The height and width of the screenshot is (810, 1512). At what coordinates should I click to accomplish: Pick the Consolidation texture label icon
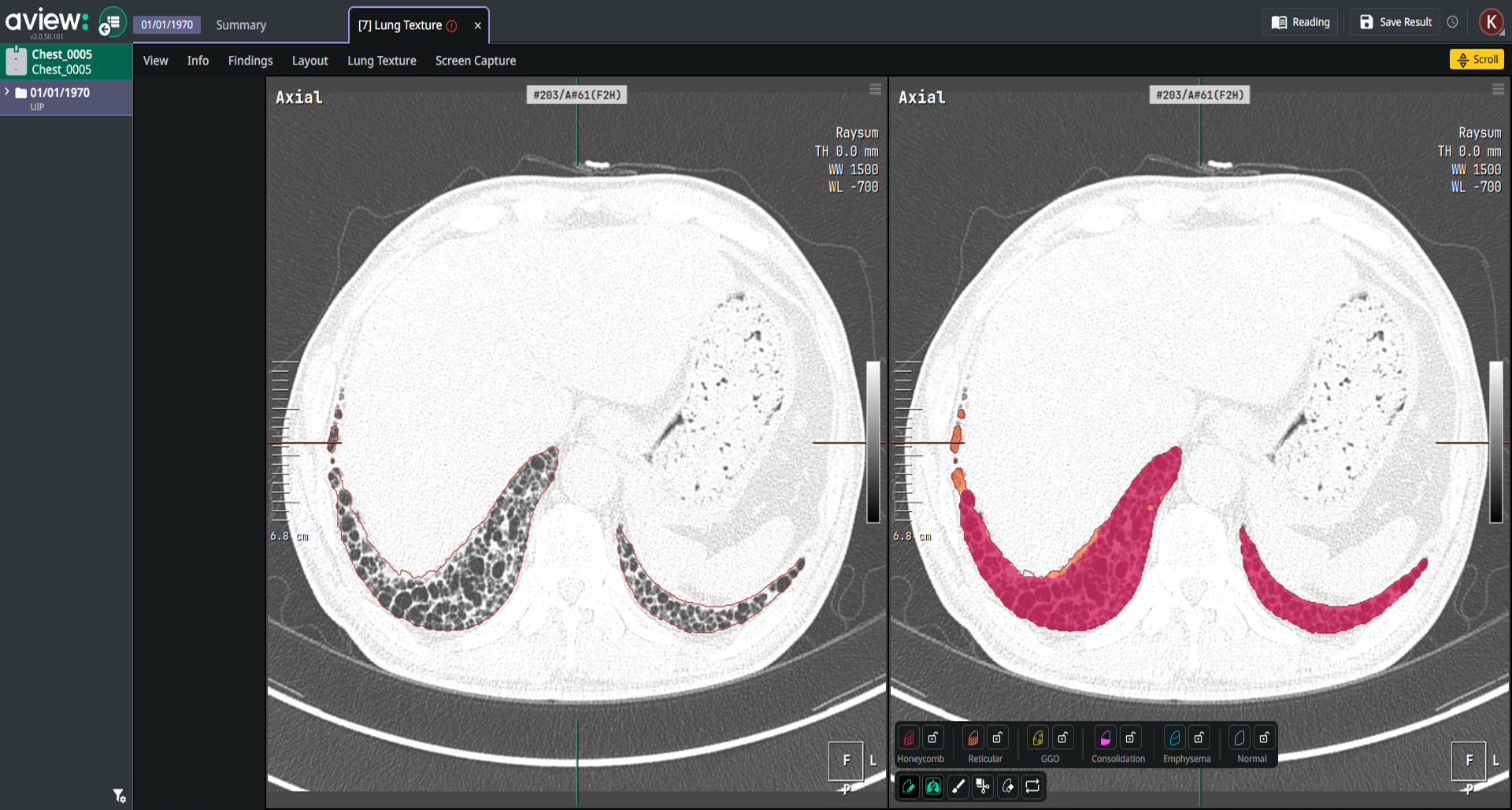point(1106,738)
